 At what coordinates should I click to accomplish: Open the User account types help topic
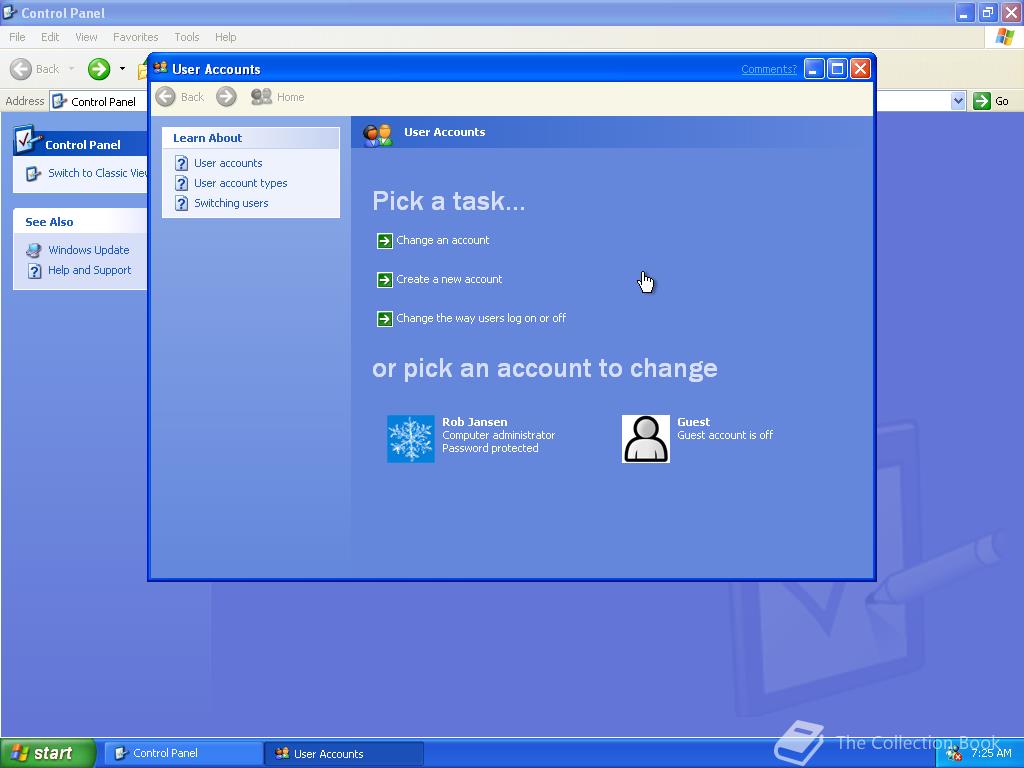click(x=240, y=184)
